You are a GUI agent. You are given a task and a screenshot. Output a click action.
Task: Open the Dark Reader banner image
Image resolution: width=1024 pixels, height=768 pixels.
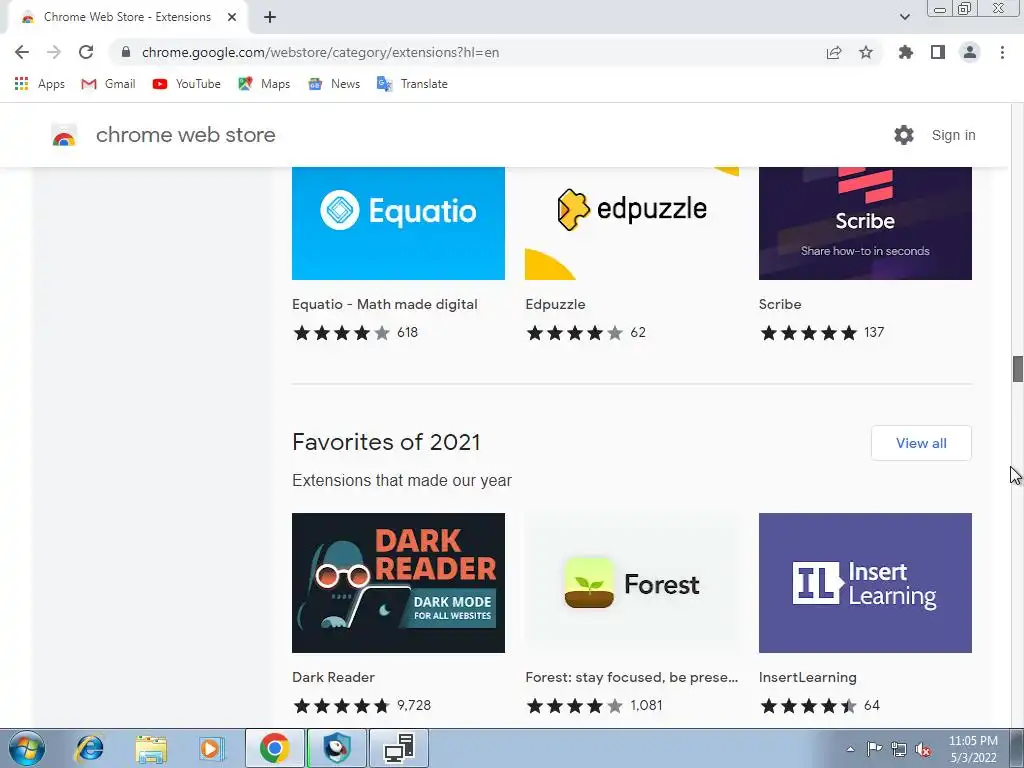398,583
